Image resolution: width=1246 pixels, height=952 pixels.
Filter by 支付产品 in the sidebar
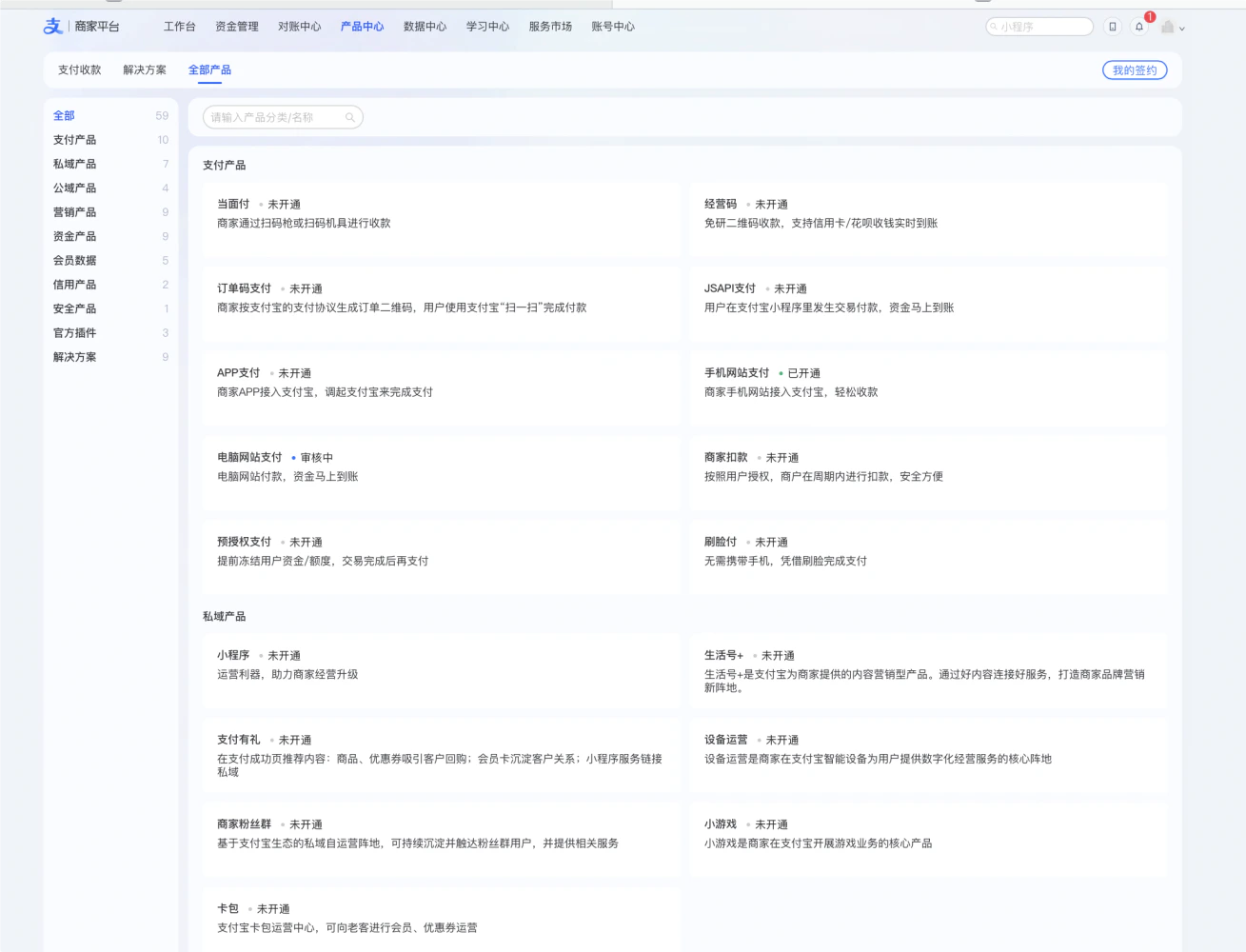tap(110, 140)
